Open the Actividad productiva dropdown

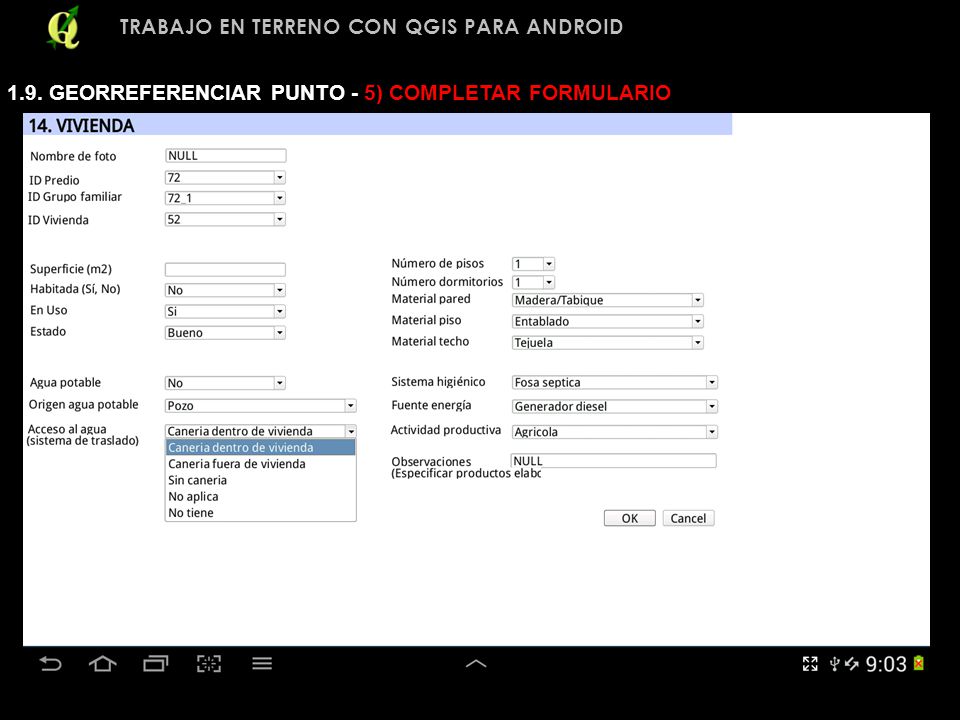point(615,432)
